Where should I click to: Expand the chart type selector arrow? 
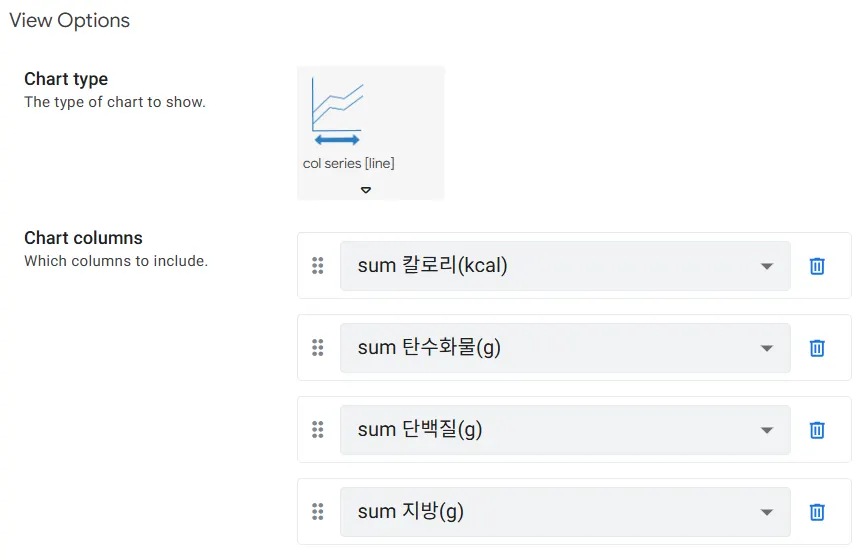pyautogui.click(x=366, y=190)
